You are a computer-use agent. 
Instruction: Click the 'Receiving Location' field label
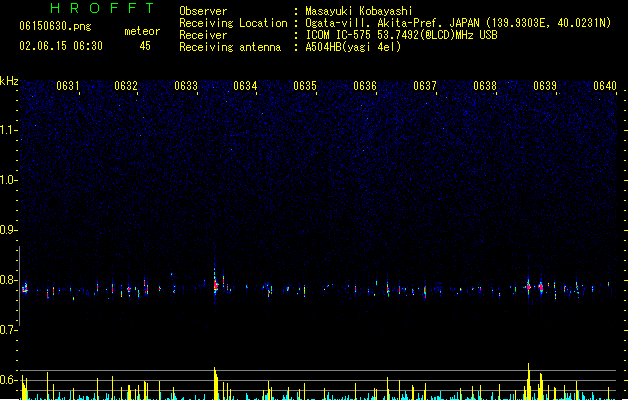(x=233, y=23)
